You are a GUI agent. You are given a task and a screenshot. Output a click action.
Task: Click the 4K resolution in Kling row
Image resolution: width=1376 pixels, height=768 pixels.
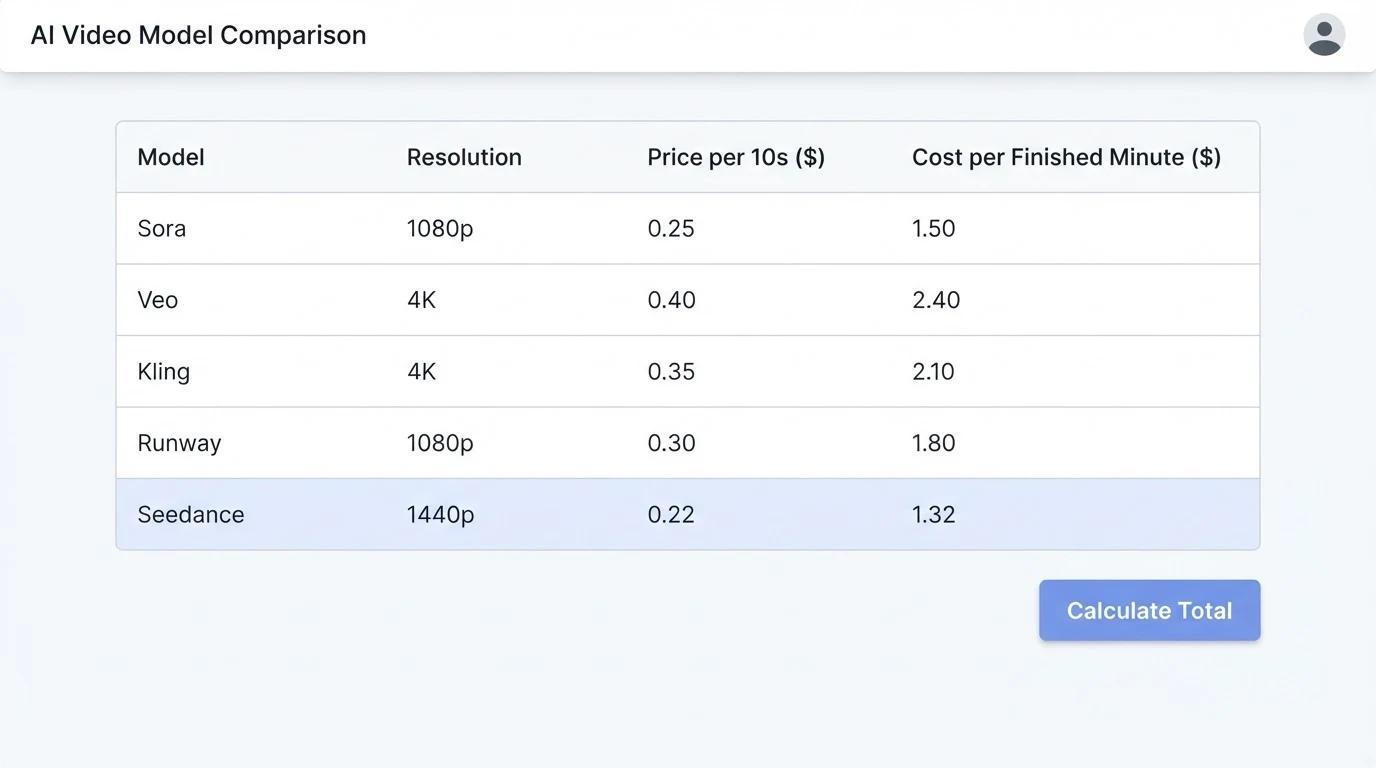tap(421, 372)
